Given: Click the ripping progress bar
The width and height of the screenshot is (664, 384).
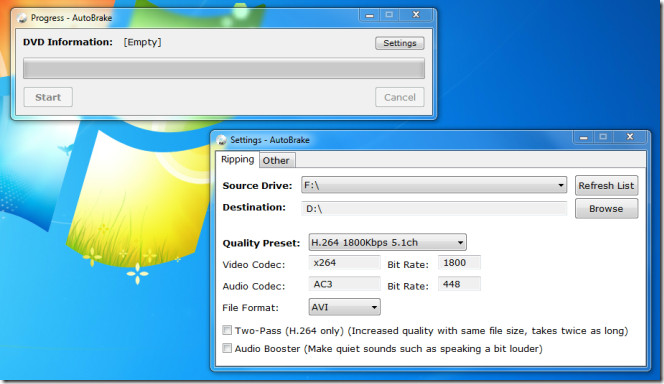Looking at the screenshot, I should point(224,68).
